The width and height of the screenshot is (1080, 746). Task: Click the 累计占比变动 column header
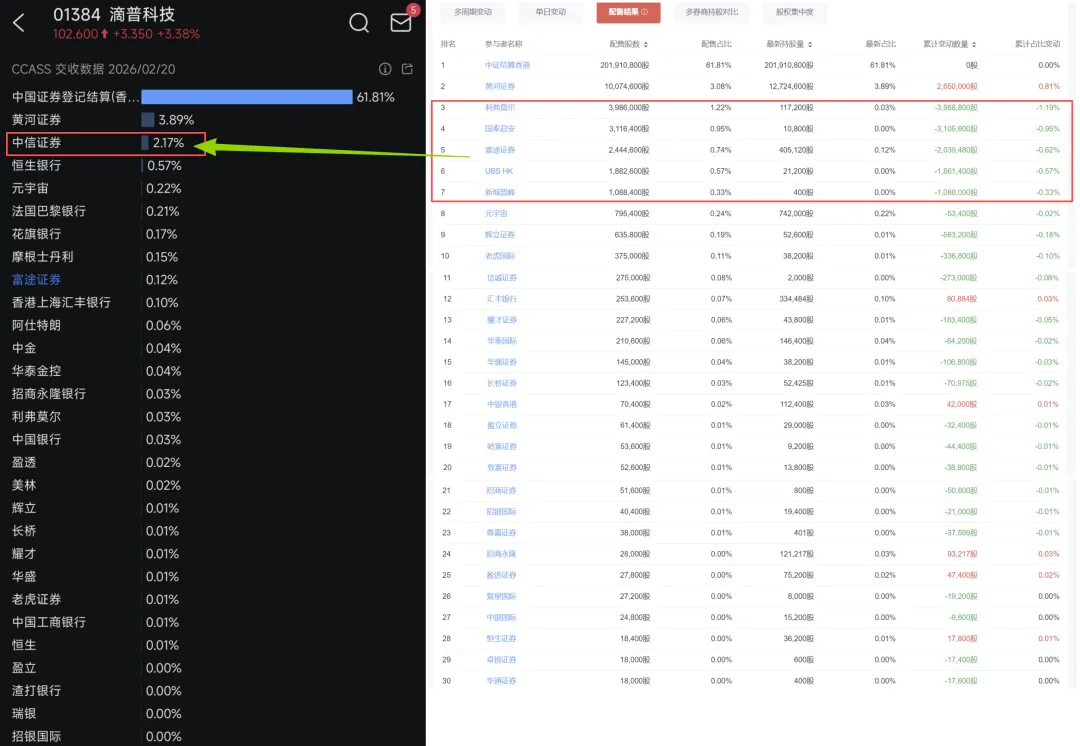(x=1037, y=44)
